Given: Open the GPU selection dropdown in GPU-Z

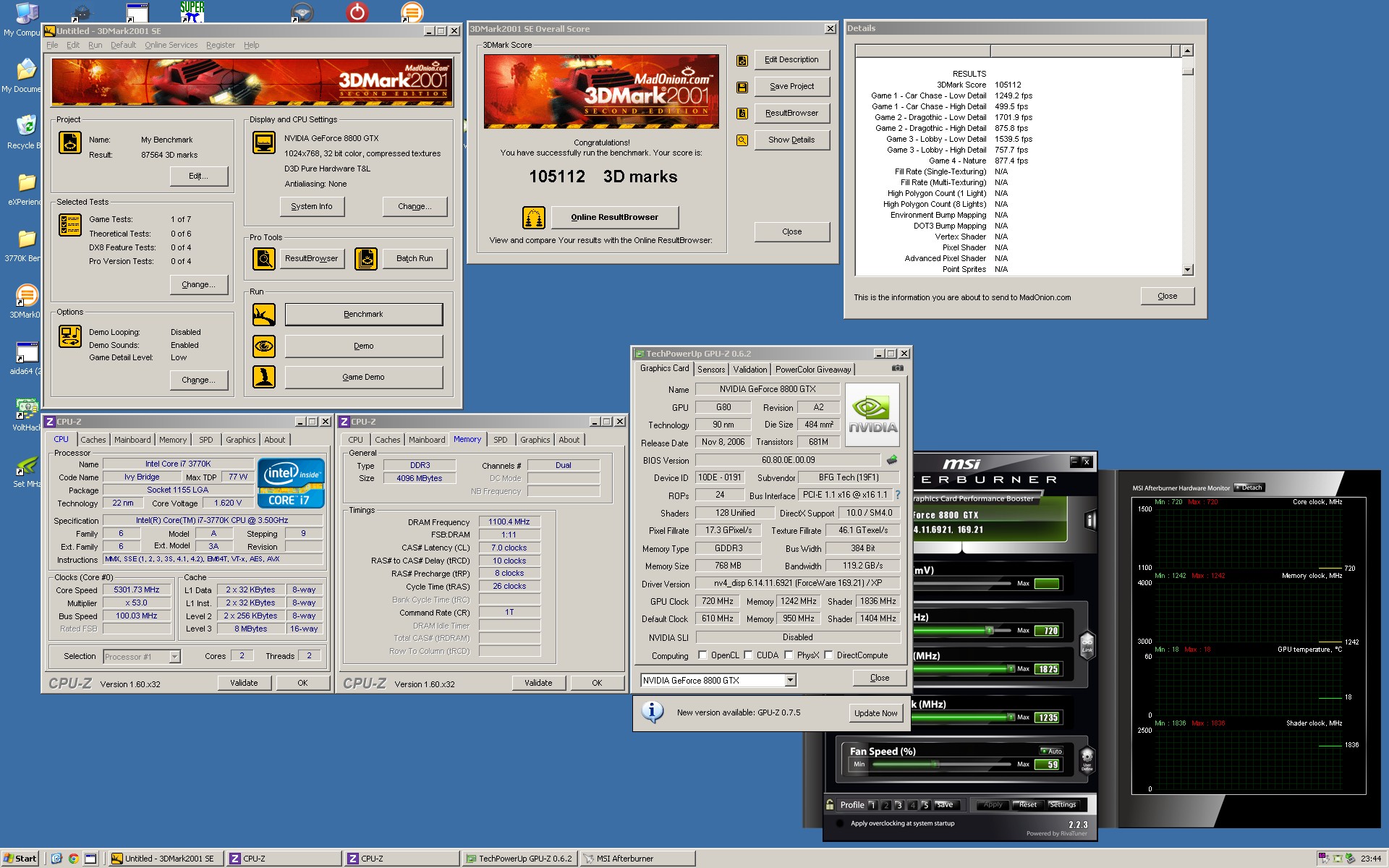Looking at the screenshot, I should (790, 680).
